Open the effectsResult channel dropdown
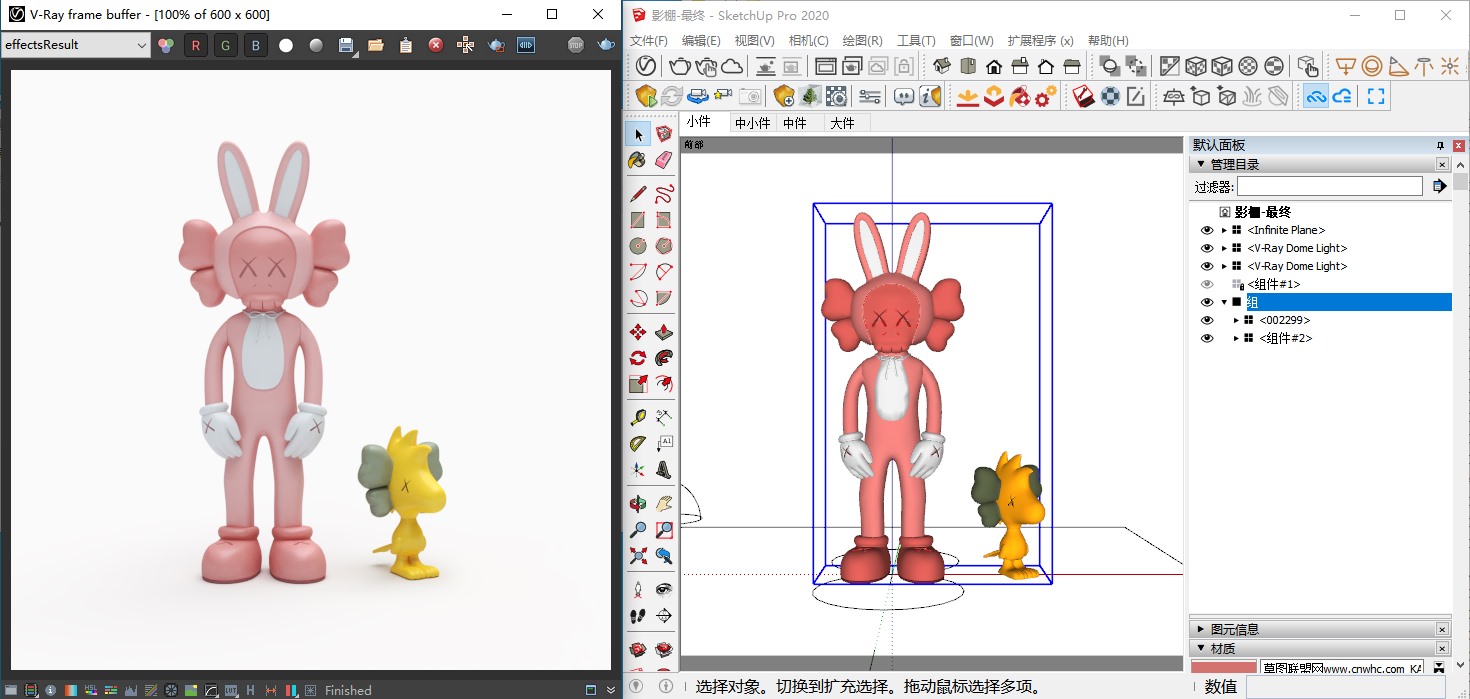The width and height of the screenshot is (1470, 699). [76, 45]
